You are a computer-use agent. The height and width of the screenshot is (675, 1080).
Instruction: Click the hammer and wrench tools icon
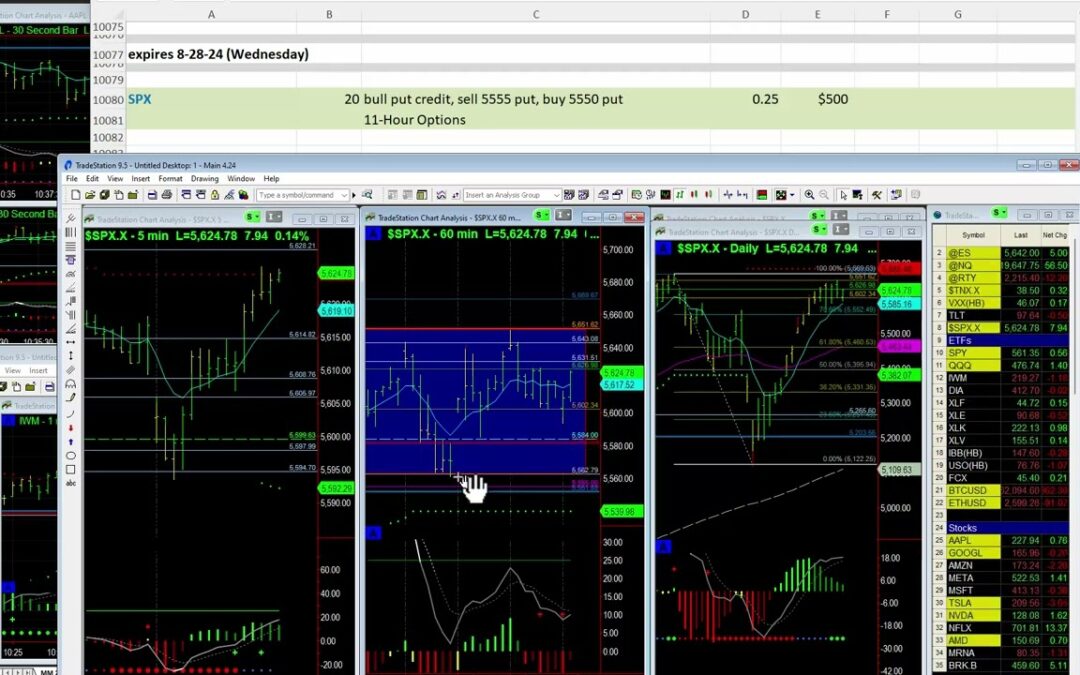(876, 195)
